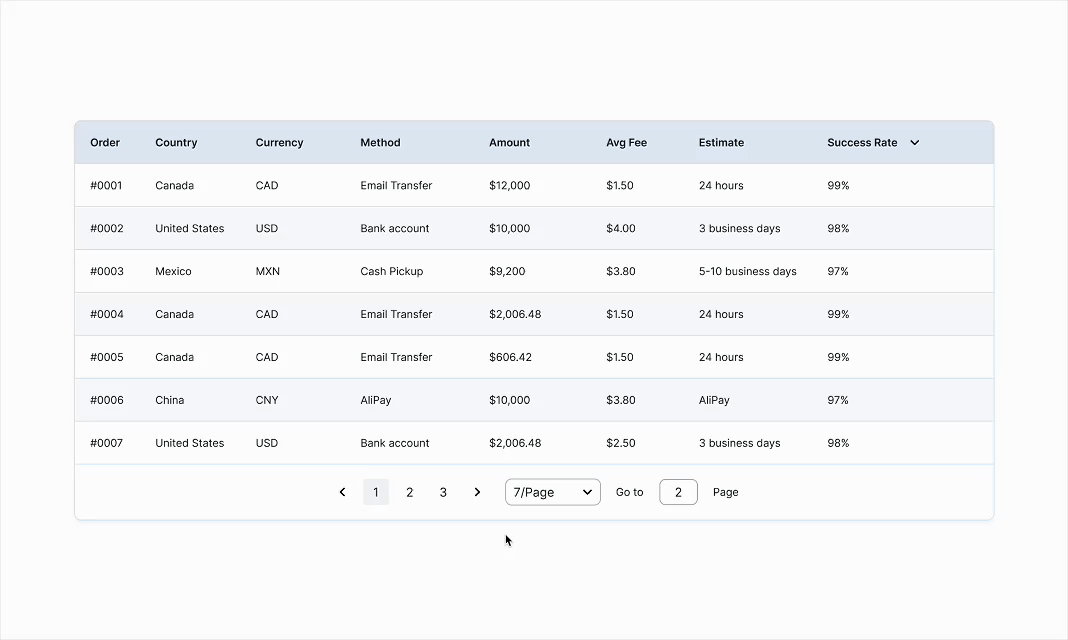Click the Method column header
The image size is (1068, 640).
(x=380, y=142)
